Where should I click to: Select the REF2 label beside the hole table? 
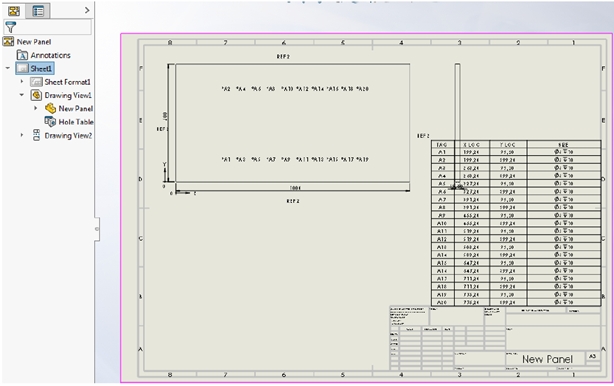[423, 136]
